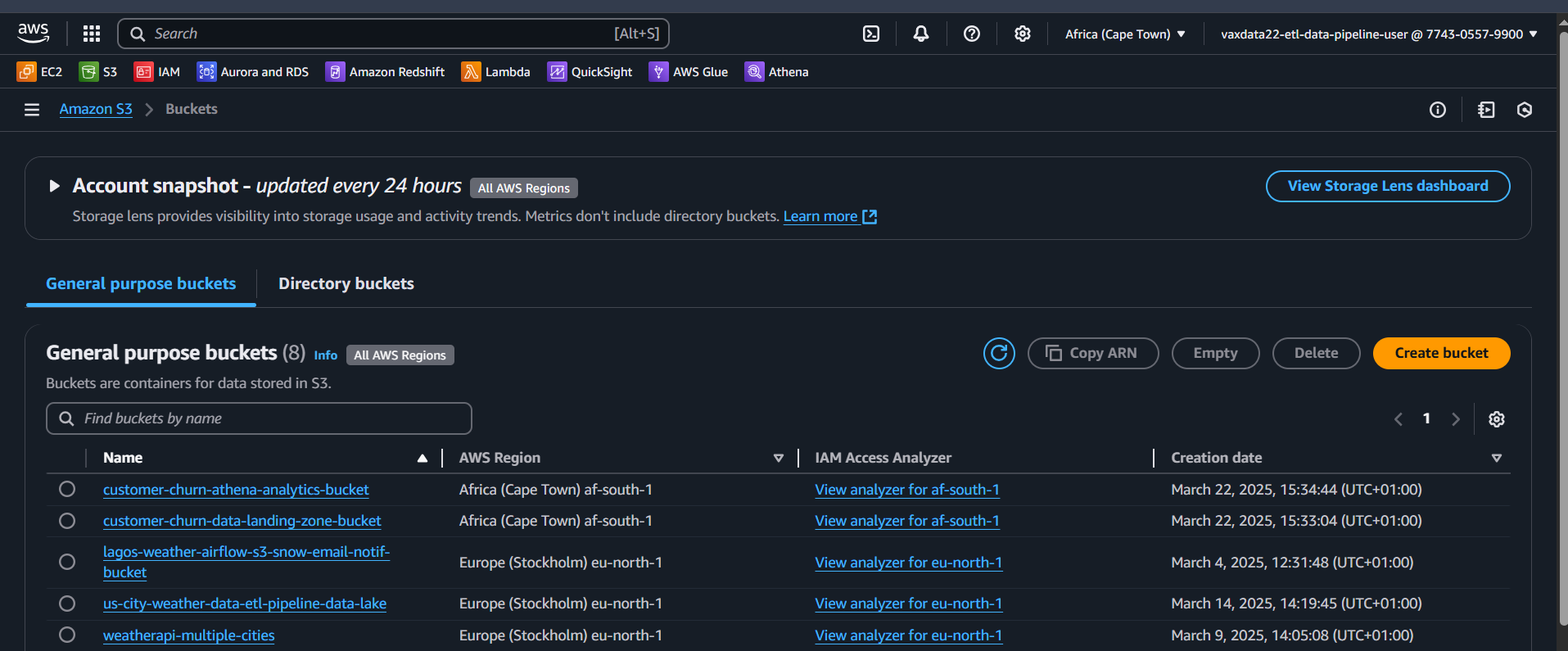
Task: Select customer-churn-athena-analytics-bucket radio button
Action: point(67,489)
